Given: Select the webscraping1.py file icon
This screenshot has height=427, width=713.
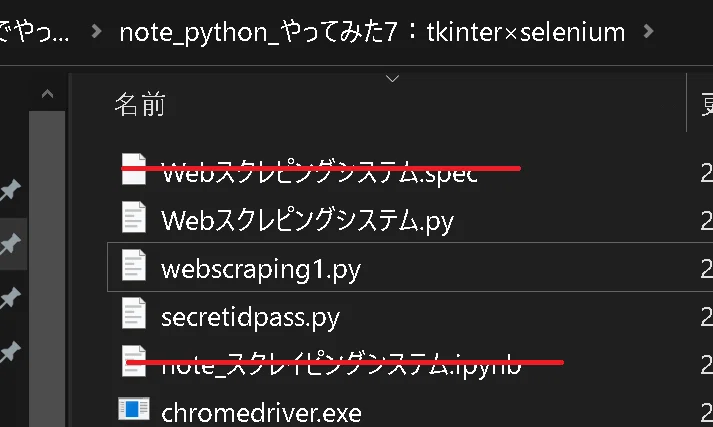Looking at the screenshot, I should pyautogui.click(x=134, y=265).
